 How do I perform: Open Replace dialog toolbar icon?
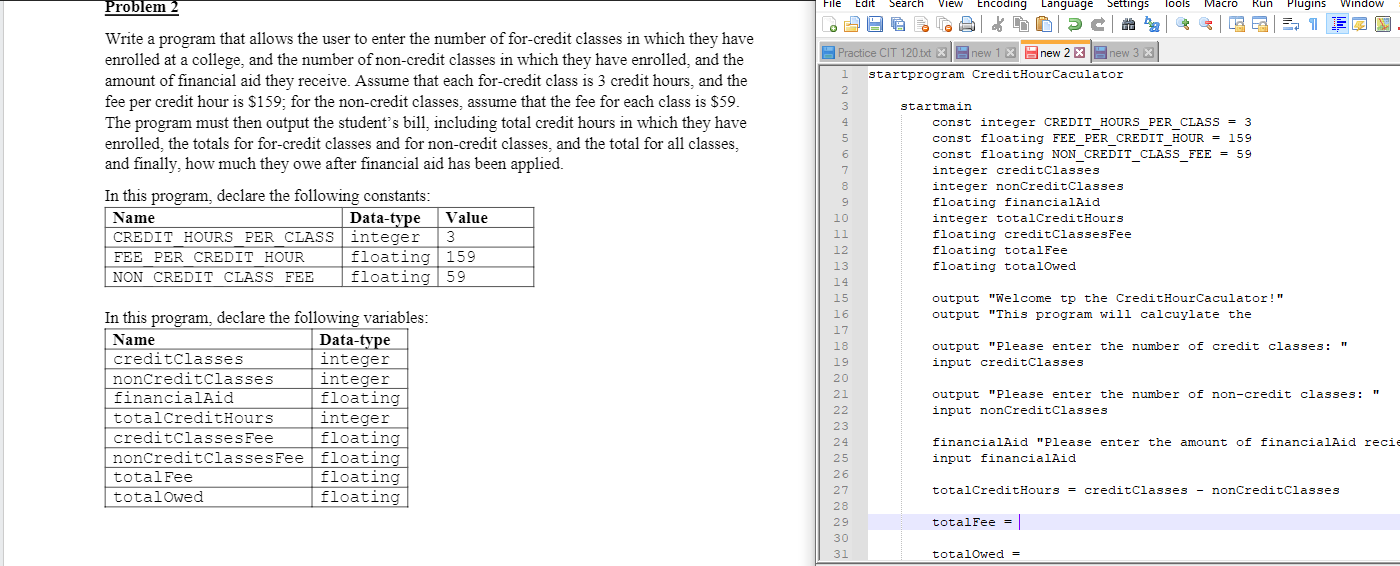pos(1151,24)
